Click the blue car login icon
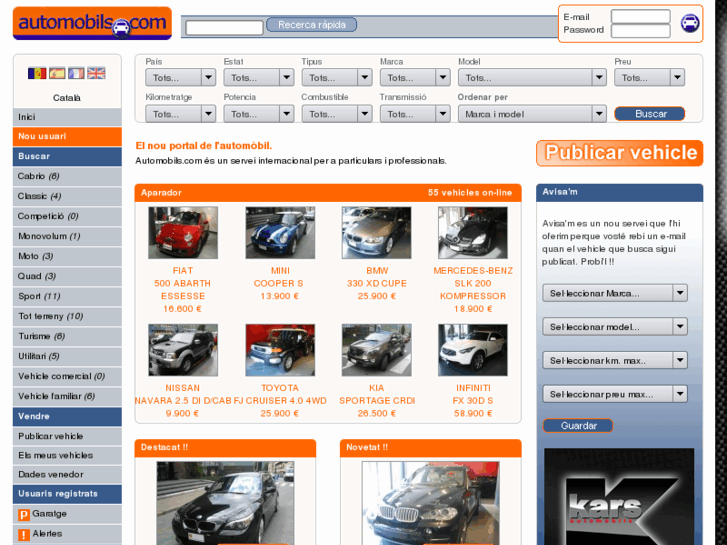 [689, 23]
